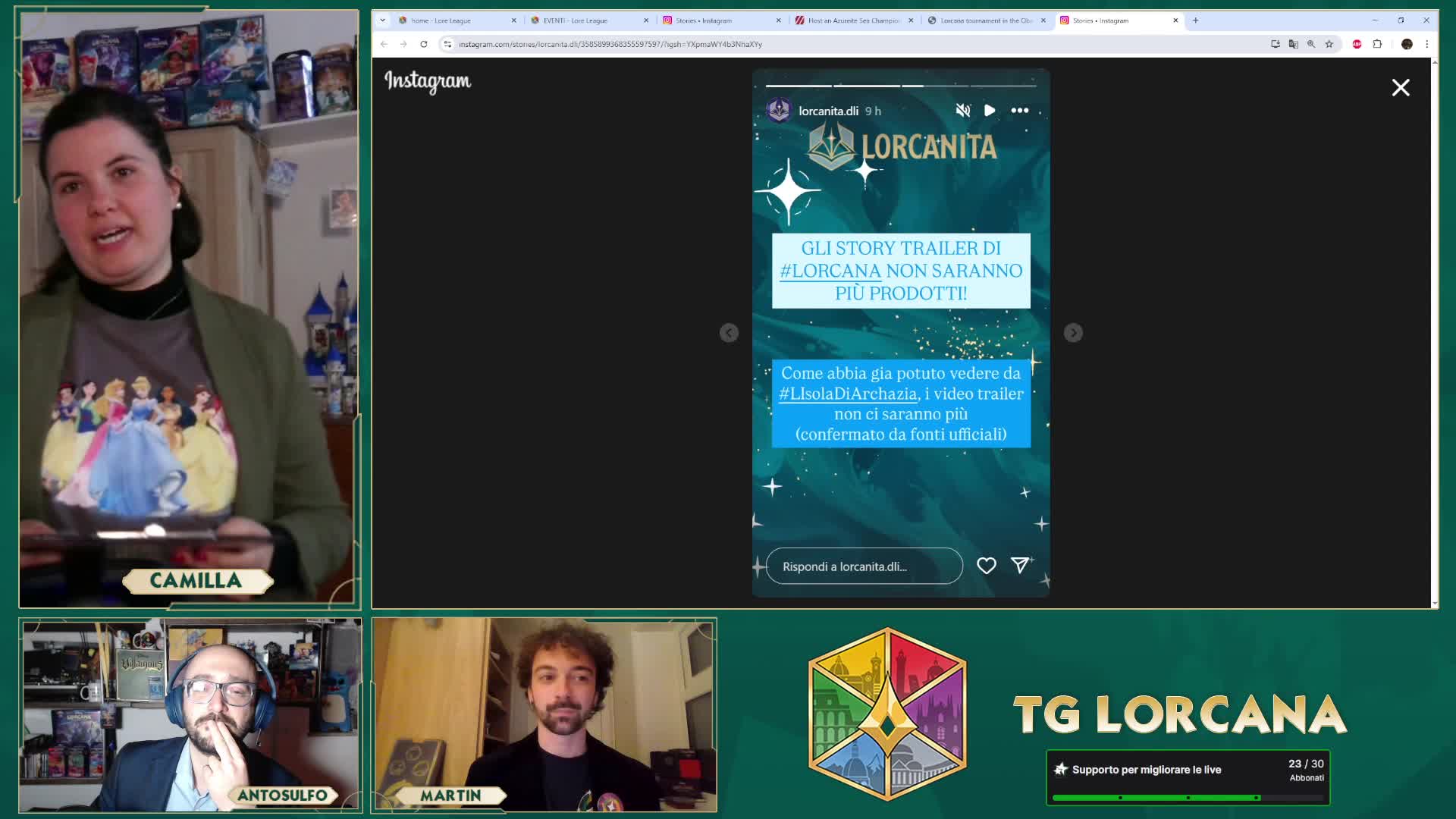Open the extensions puzzle icon
1456x819 pixels.
pyautogui.click(x=1377, y=44)
